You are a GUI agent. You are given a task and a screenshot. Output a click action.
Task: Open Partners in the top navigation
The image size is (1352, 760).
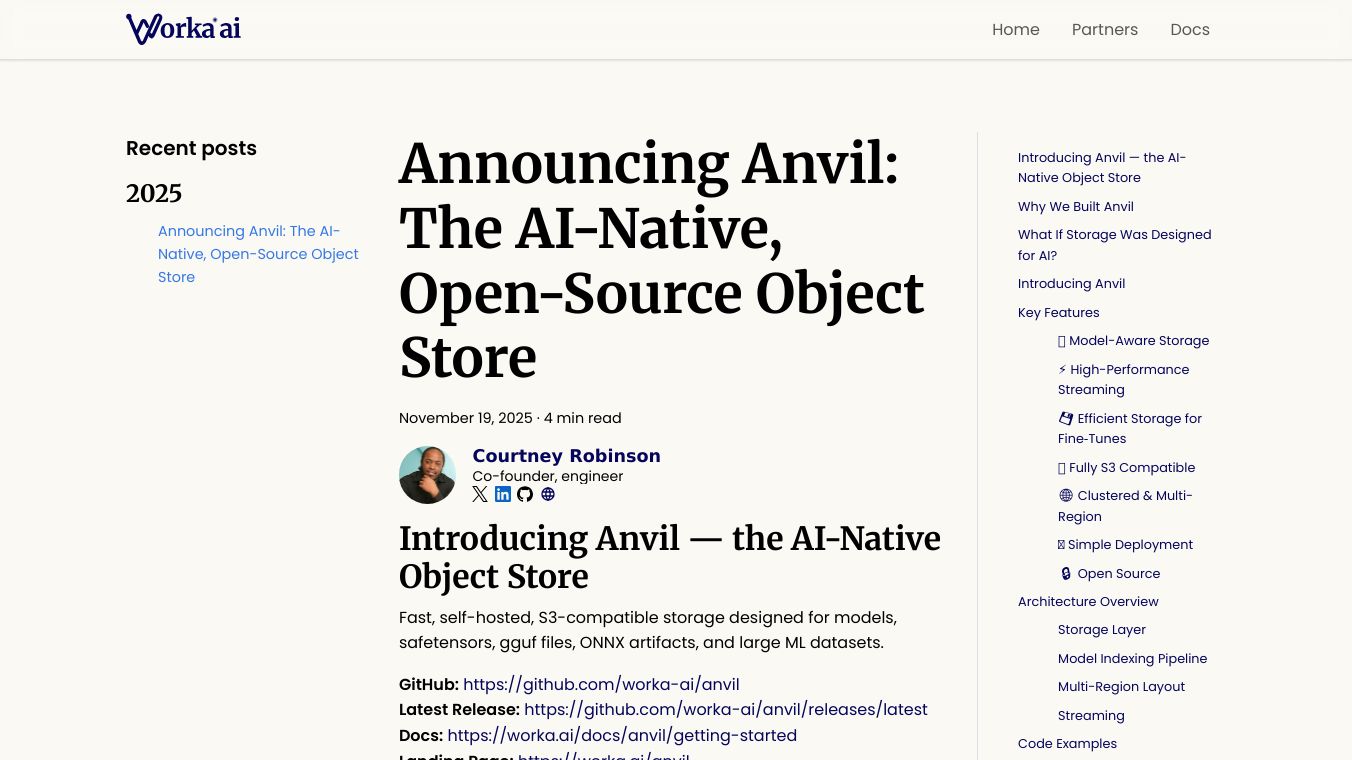[1105, 30]
